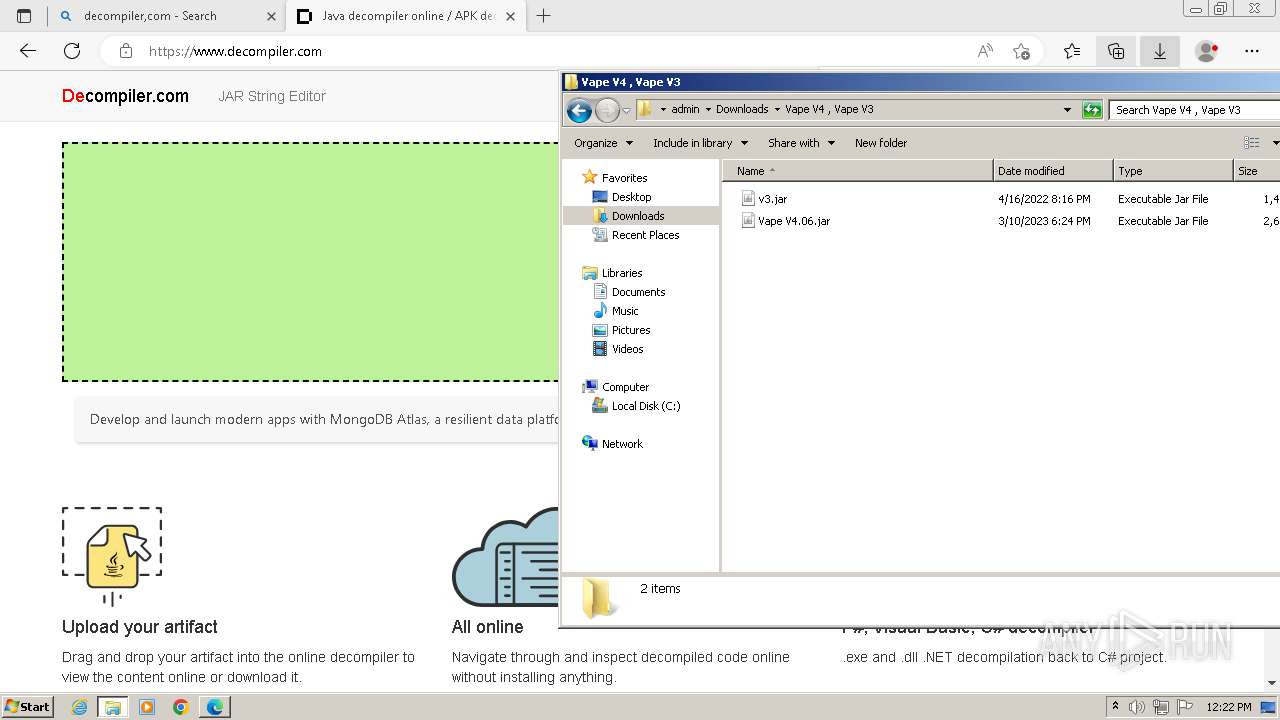
Task: Open Videos library
Action: click(x=627, y=349)
